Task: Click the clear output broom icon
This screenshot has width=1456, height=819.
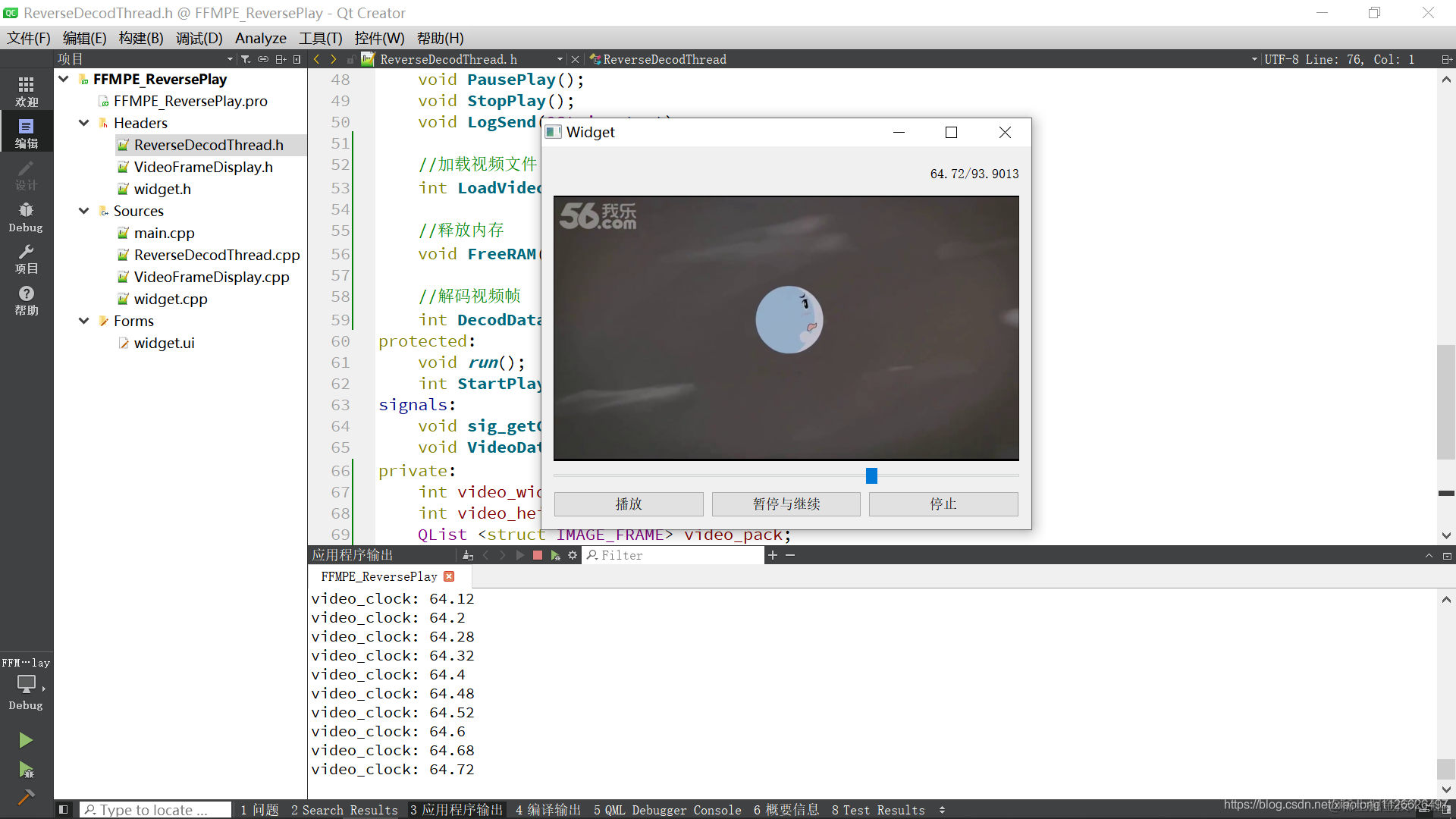Action: coord(468,555)
